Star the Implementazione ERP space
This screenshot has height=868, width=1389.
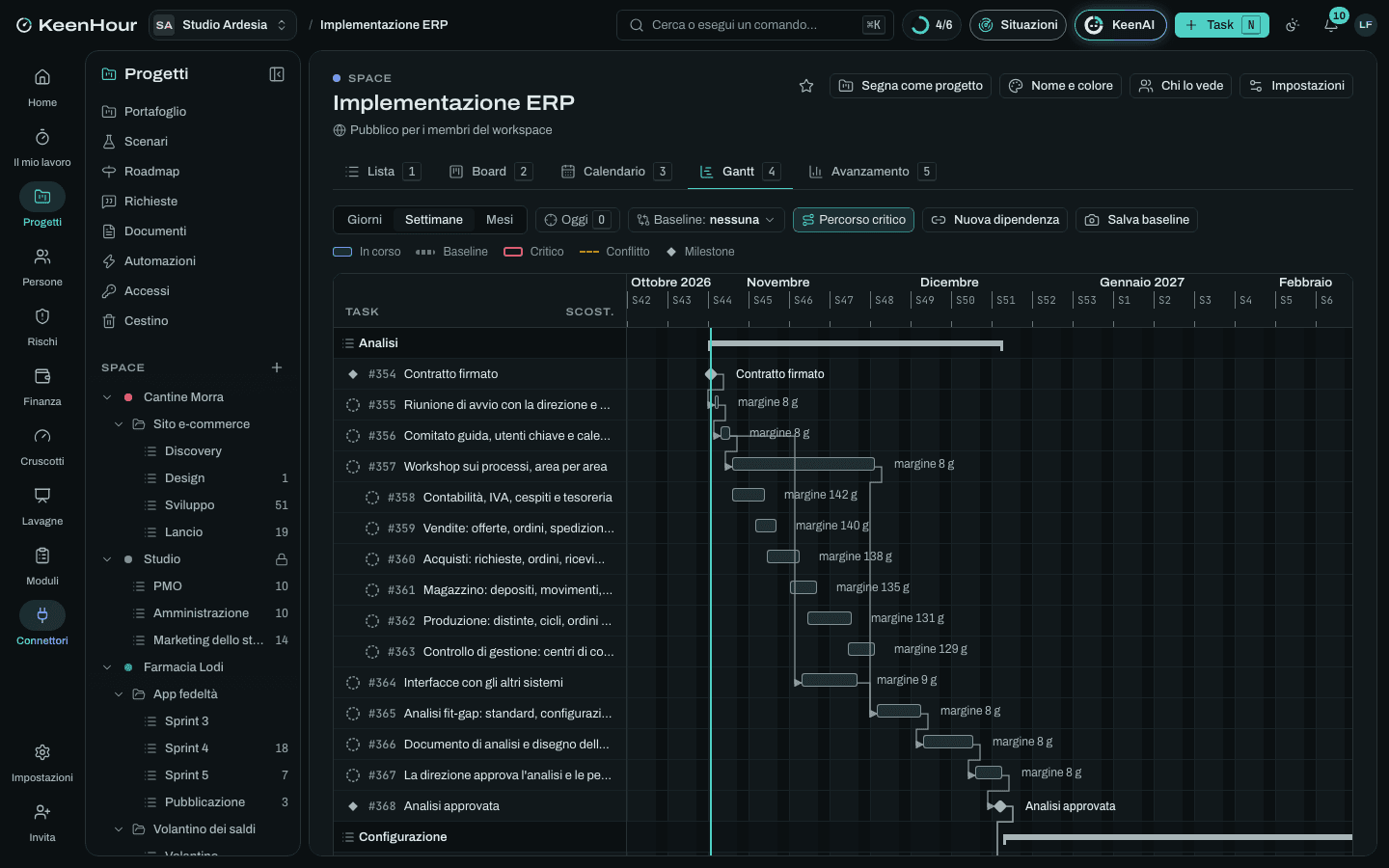(806, 86)
